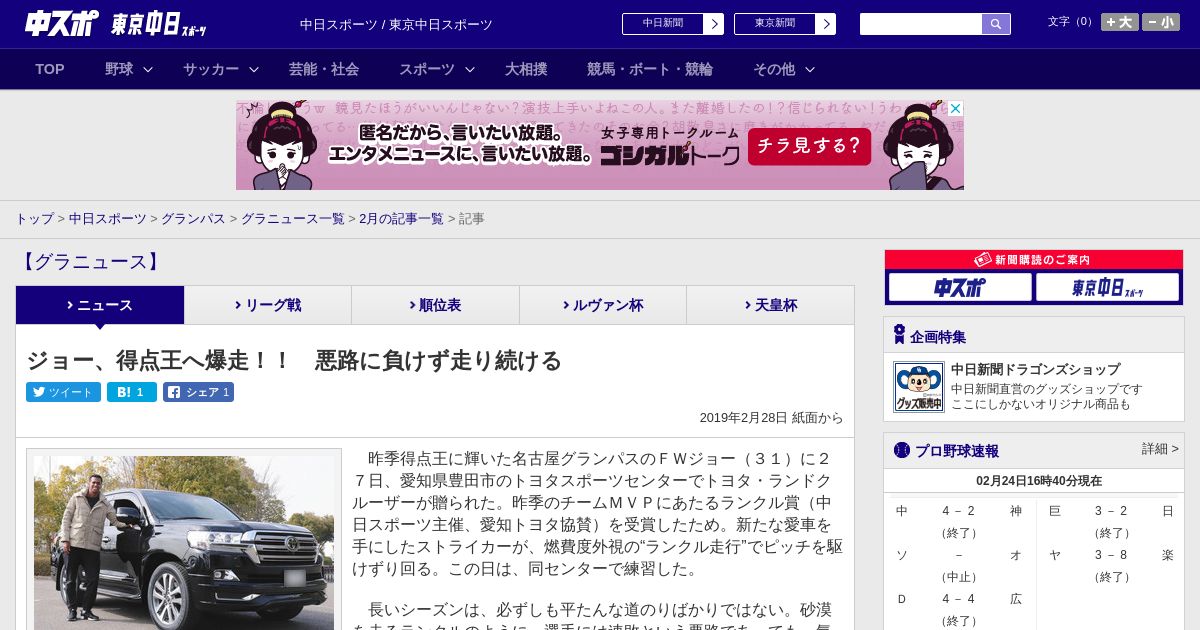Screen dimensions: 1200x630
Task: Focus the header search input field
Action: [x=921, y=24]
